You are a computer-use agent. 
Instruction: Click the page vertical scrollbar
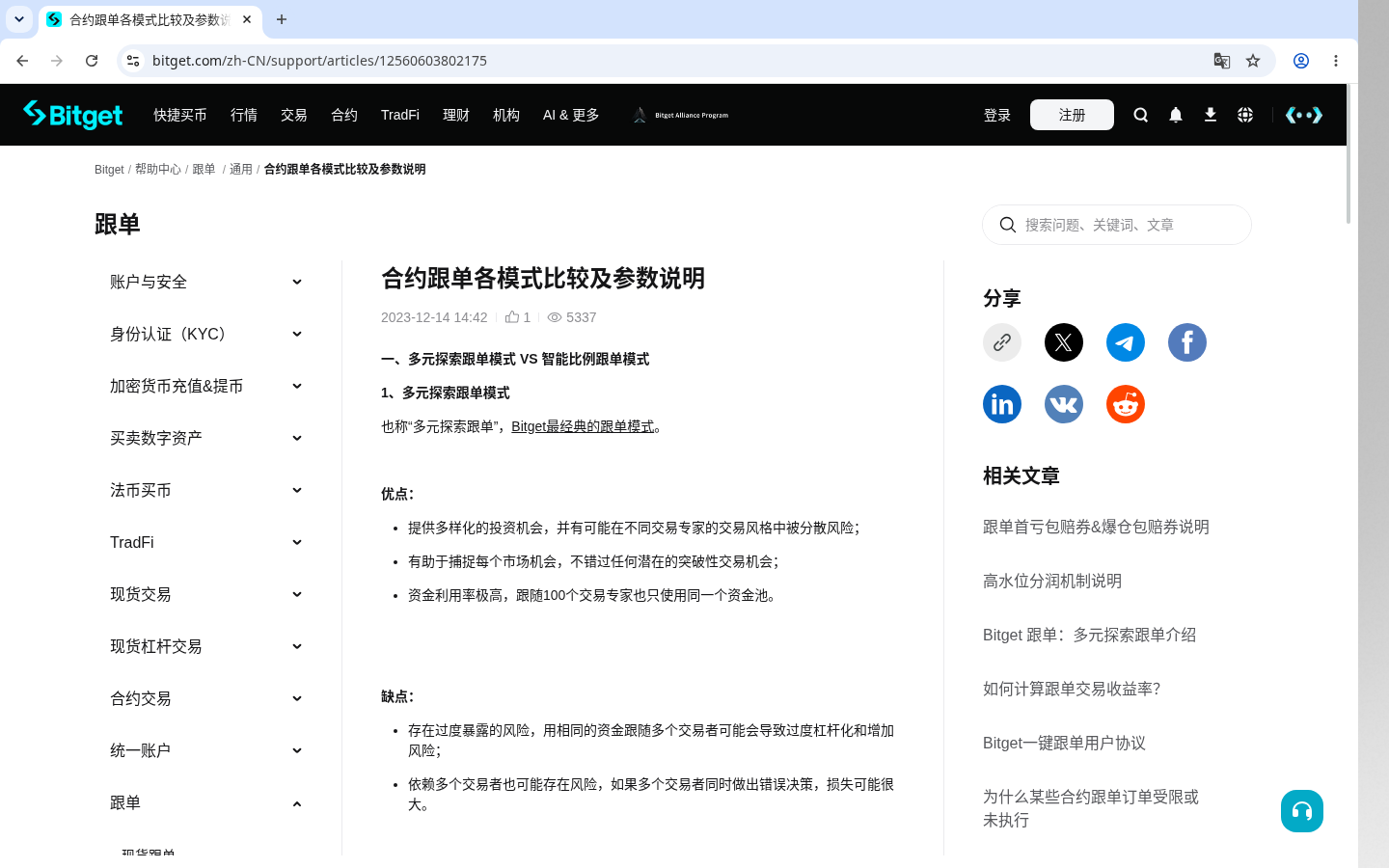coord(1348,154)
